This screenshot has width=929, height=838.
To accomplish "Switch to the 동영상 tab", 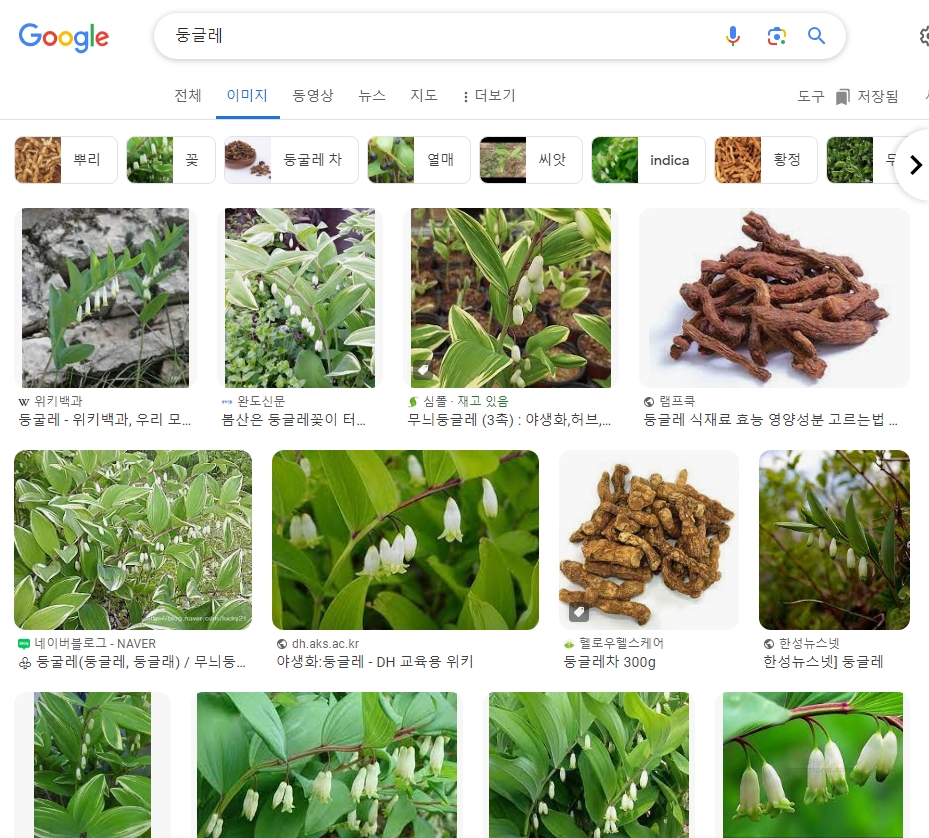I will pos(313,96).
